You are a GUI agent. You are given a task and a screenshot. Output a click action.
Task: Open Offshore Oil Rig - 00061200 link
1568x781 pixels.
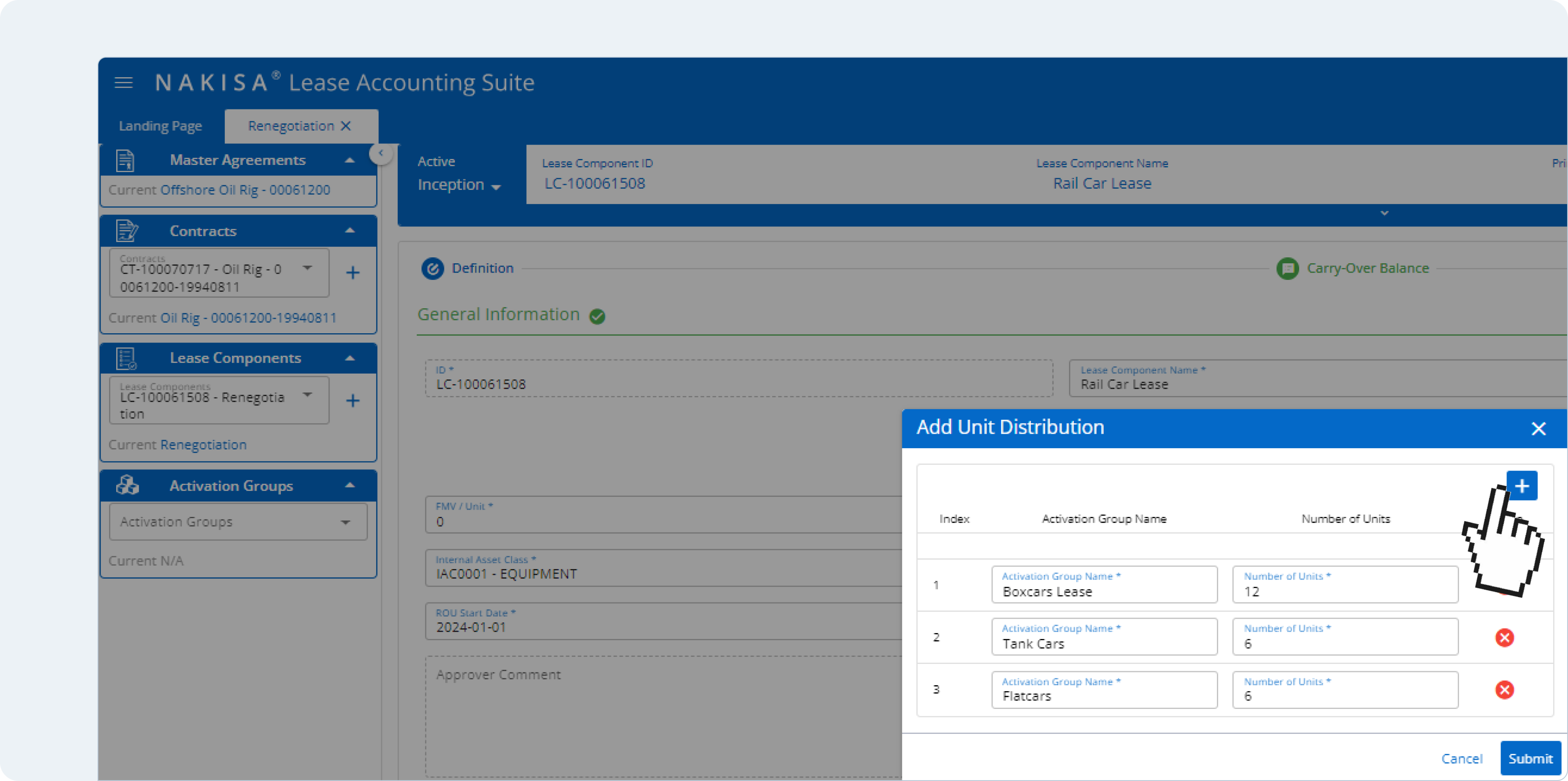pos(245,190)
